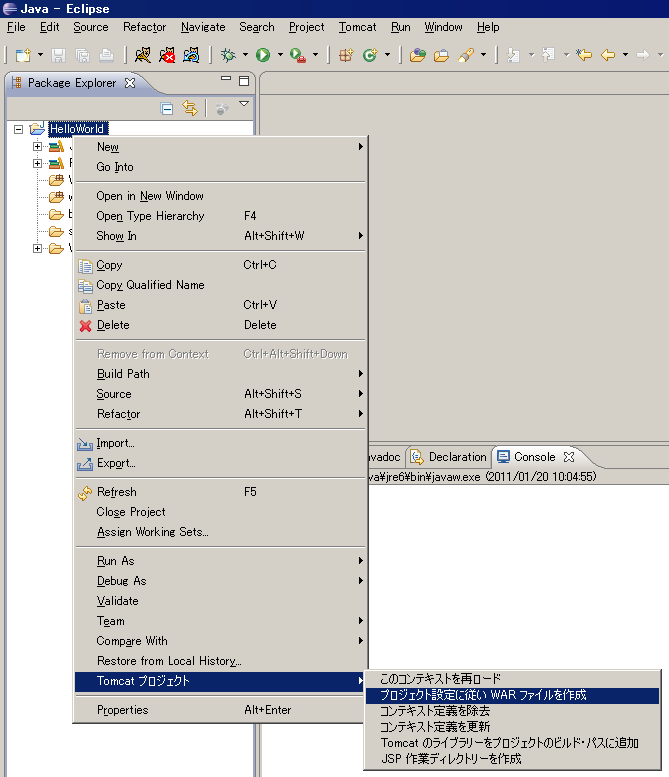Click the Save toolbar icon
The height and width of the screenshot is (777, 669).
coord(58,55)
